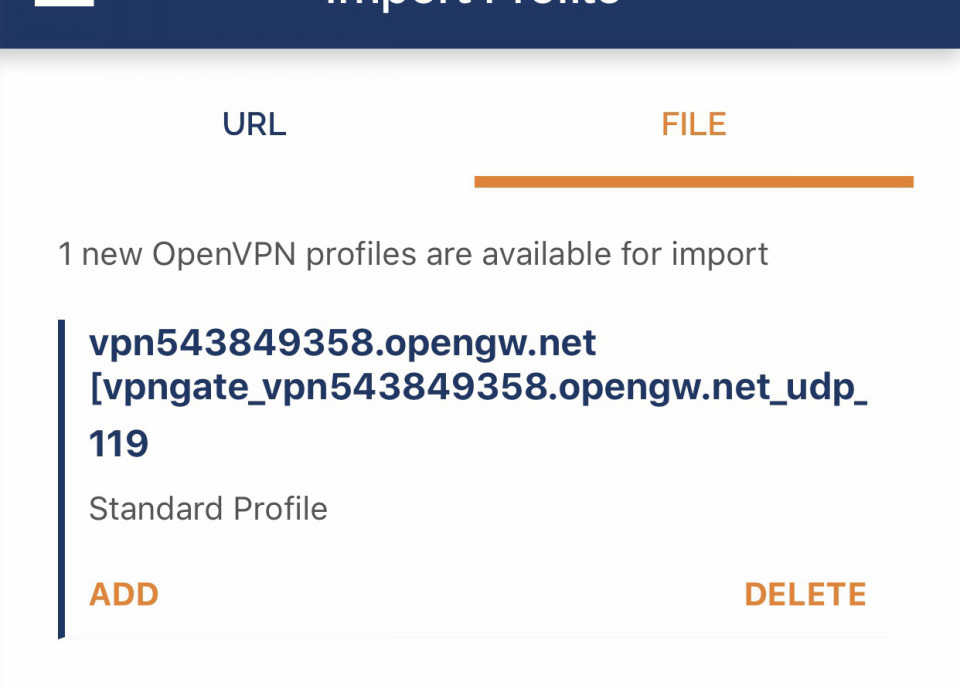This screenshot has height=688, width=960.
Task: Tap the orange underline beneath FILE
Action: pyautogui.click(x=693, y=182)
